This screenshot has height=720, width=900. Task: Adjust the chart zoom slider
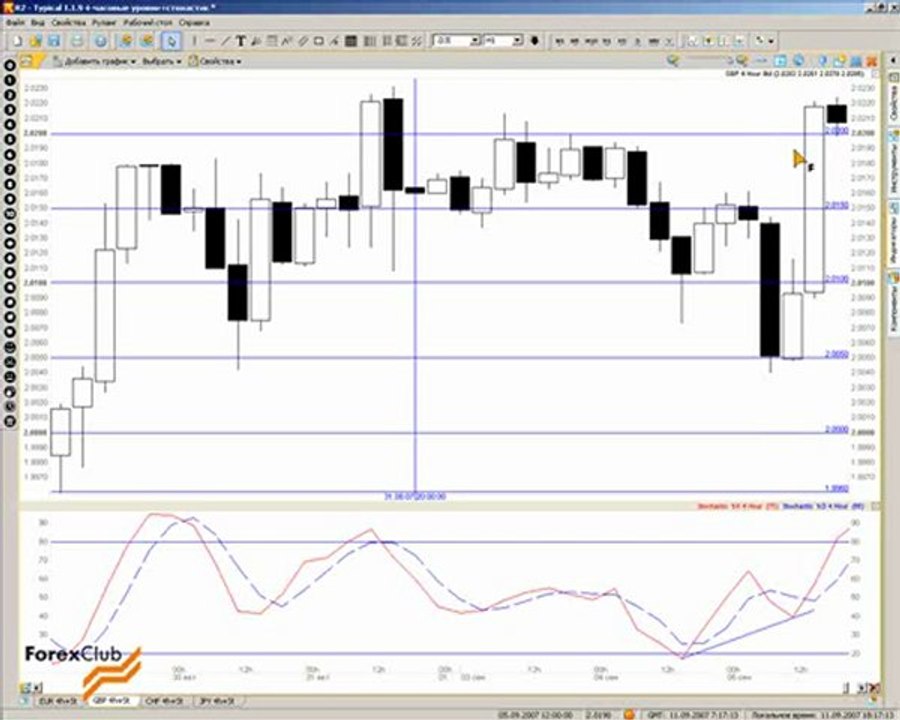tap(707, 60)
